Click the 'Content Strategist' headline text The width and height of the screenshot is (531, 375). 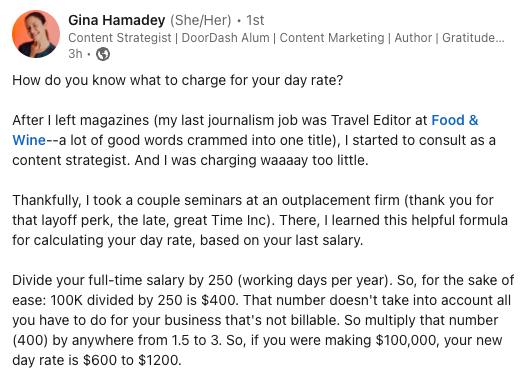pos(120,38)
